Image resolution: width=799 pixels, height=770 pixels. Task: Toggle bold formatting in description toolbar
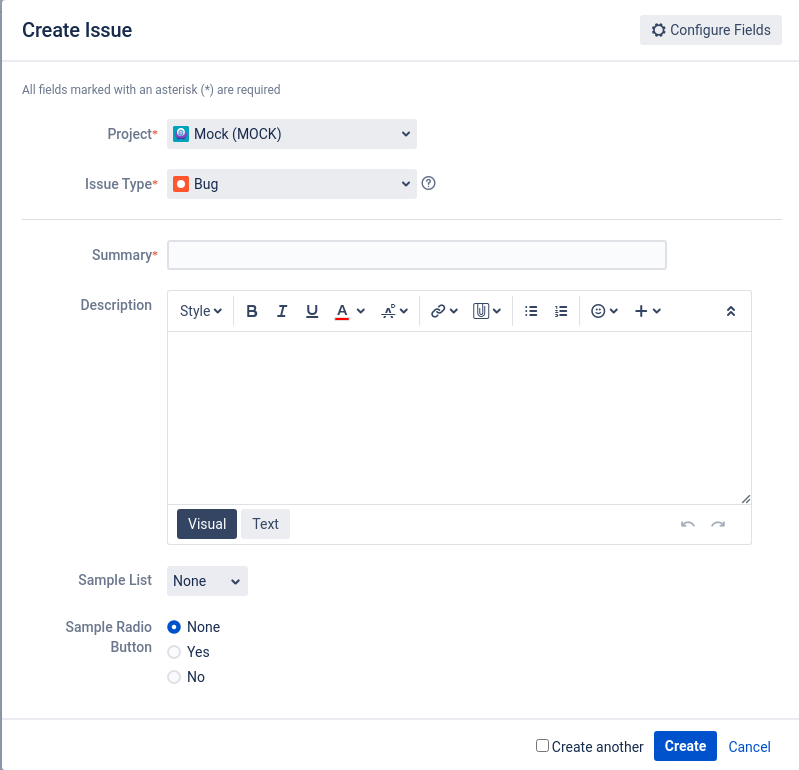pyautogui.click(x=252, y=311)
